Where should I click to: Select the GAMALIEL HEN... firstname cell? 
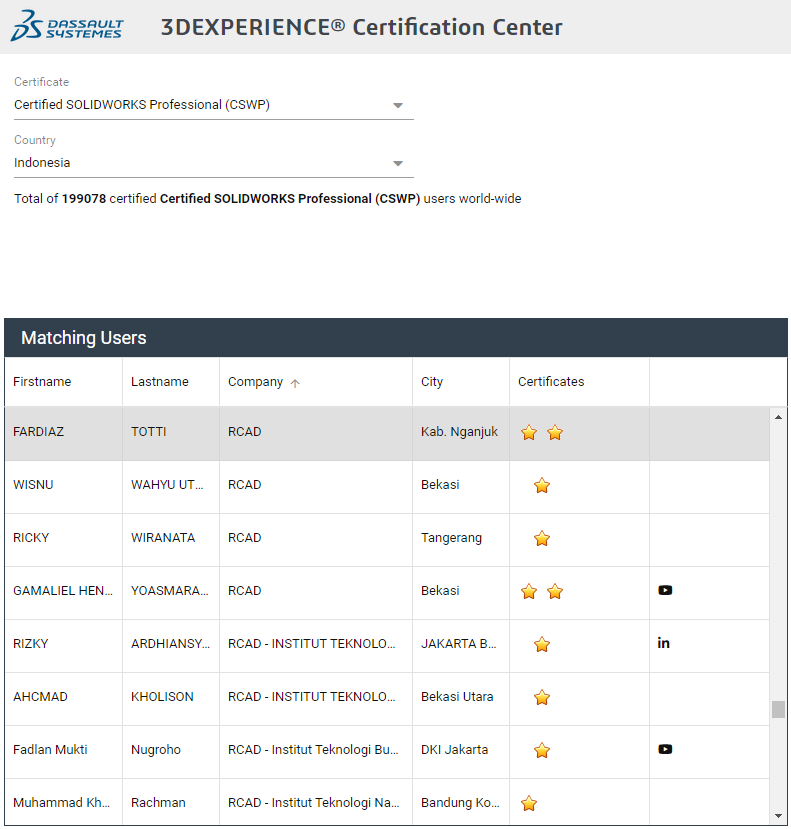(63, 591)
